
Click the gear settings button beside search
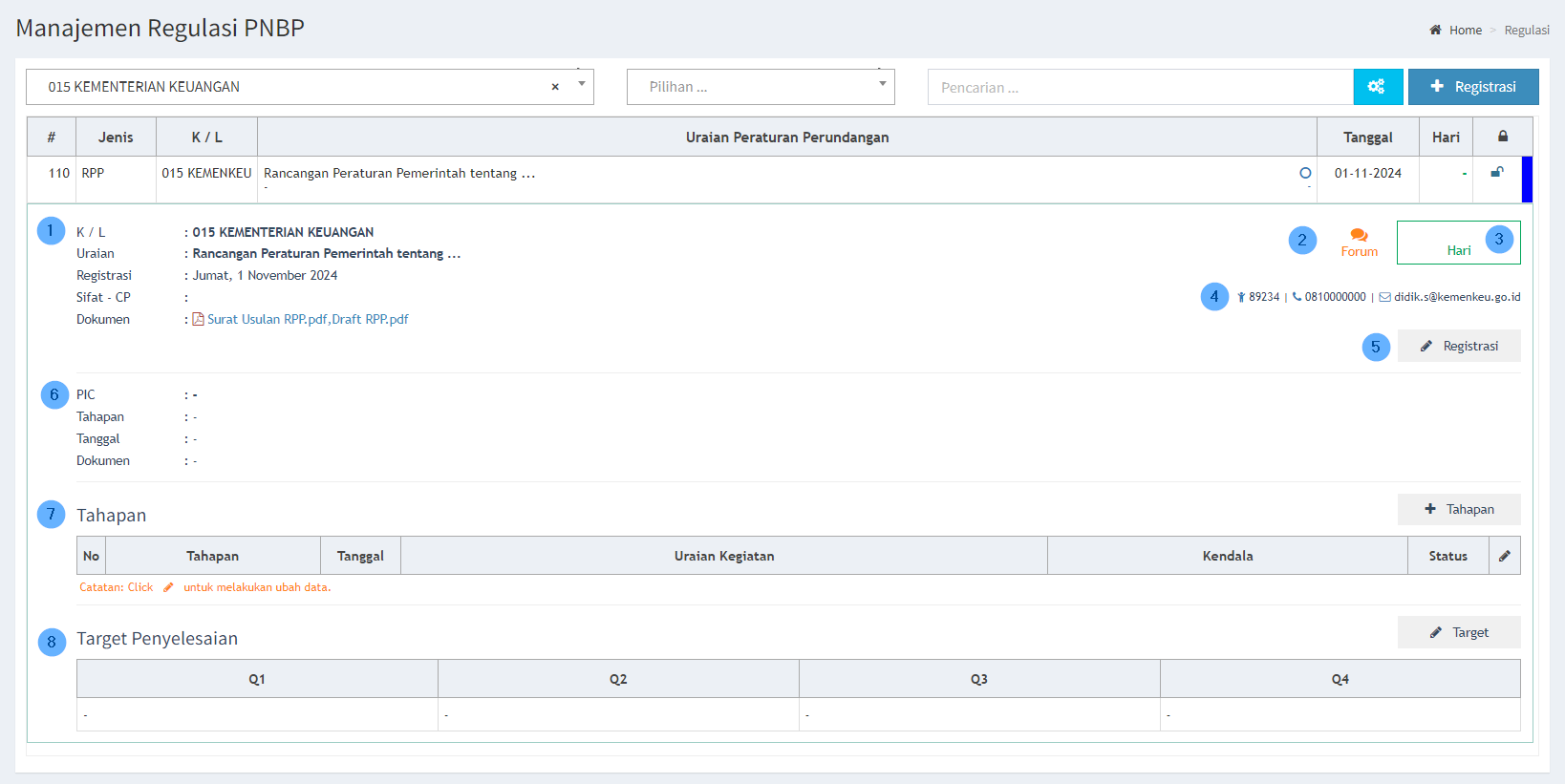click(1377, 87)
